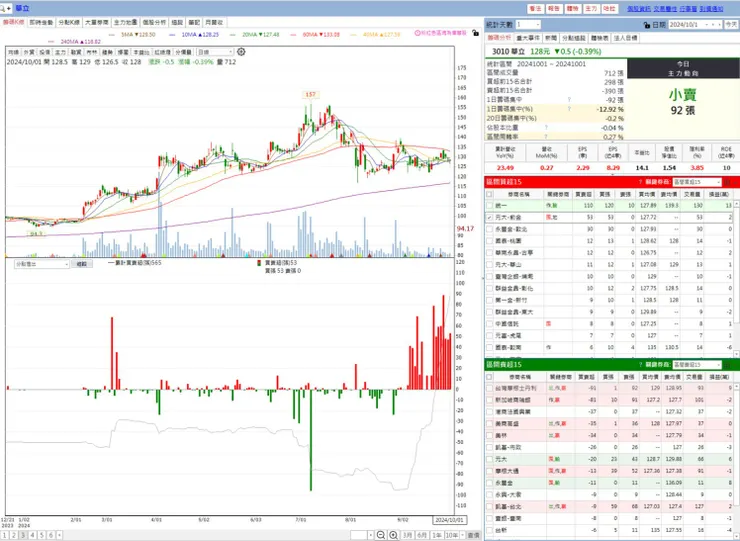
Task: Click the chart settings gear icon
Action: [241, 52]
